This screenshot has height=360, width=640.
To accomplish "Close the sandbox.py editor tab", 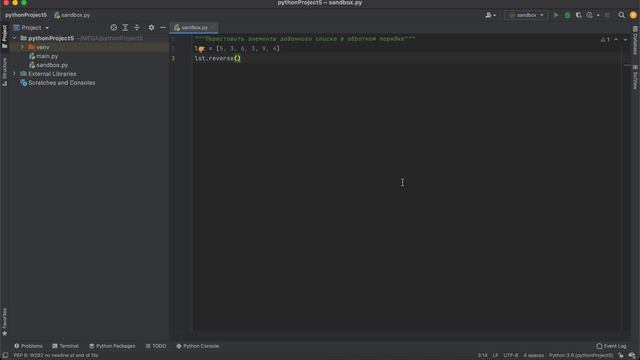I will point(213,27).
